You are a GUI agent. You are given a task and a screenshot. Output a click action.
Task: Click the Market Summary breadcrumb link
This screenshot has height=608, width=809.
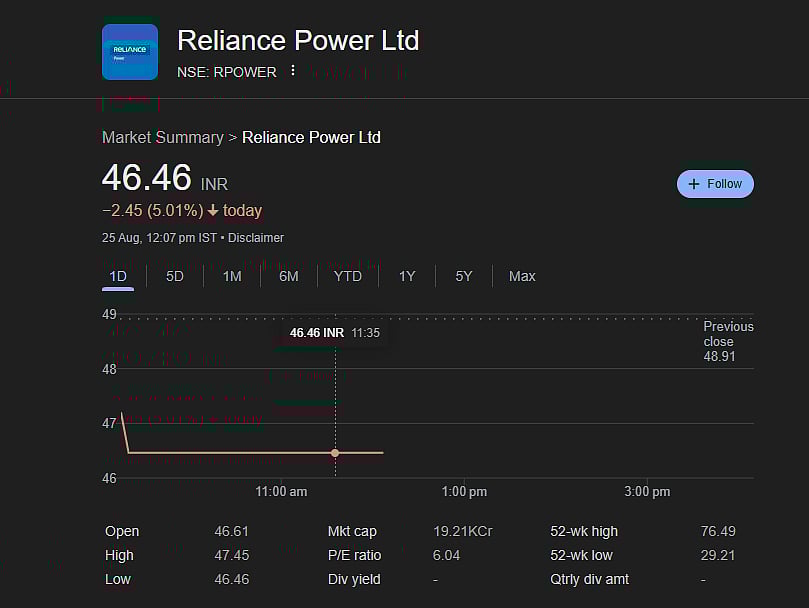(x=163, y=138)
